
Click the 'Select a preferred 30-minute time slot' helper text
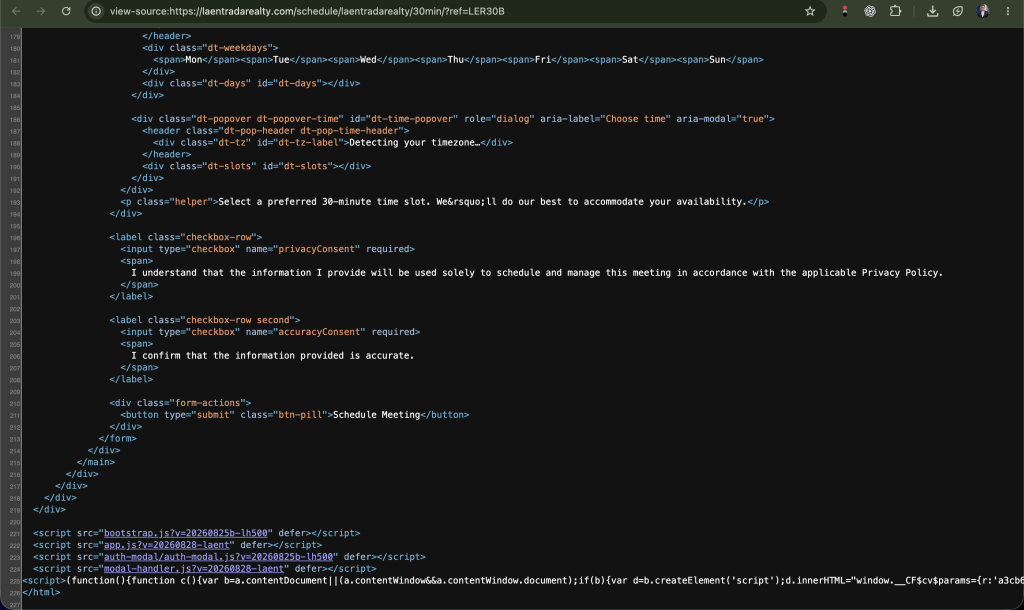(482, 202)
